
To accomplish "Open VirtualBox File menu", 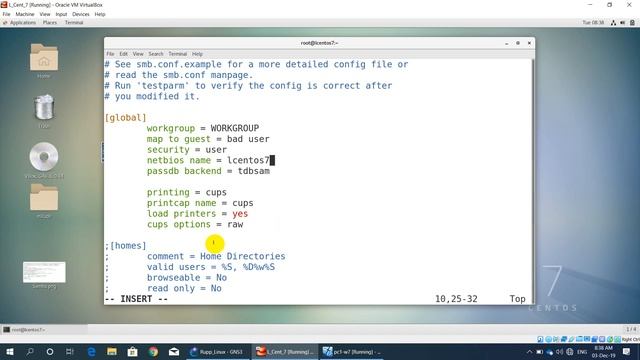I will 7,14.
